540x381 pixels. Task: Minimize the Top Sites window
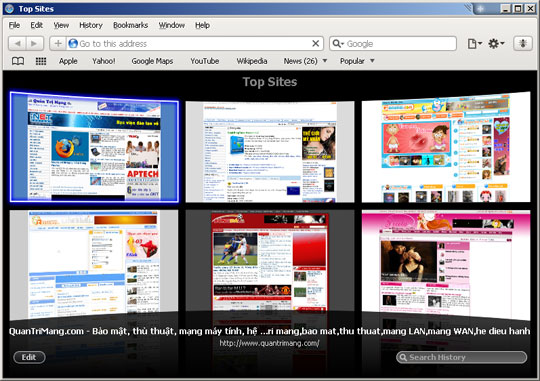tap(505, 9)
